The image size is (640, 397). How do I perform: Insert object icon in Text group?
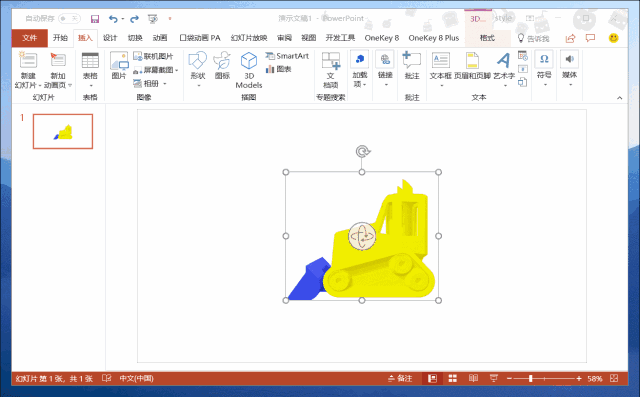coord(522,82)
